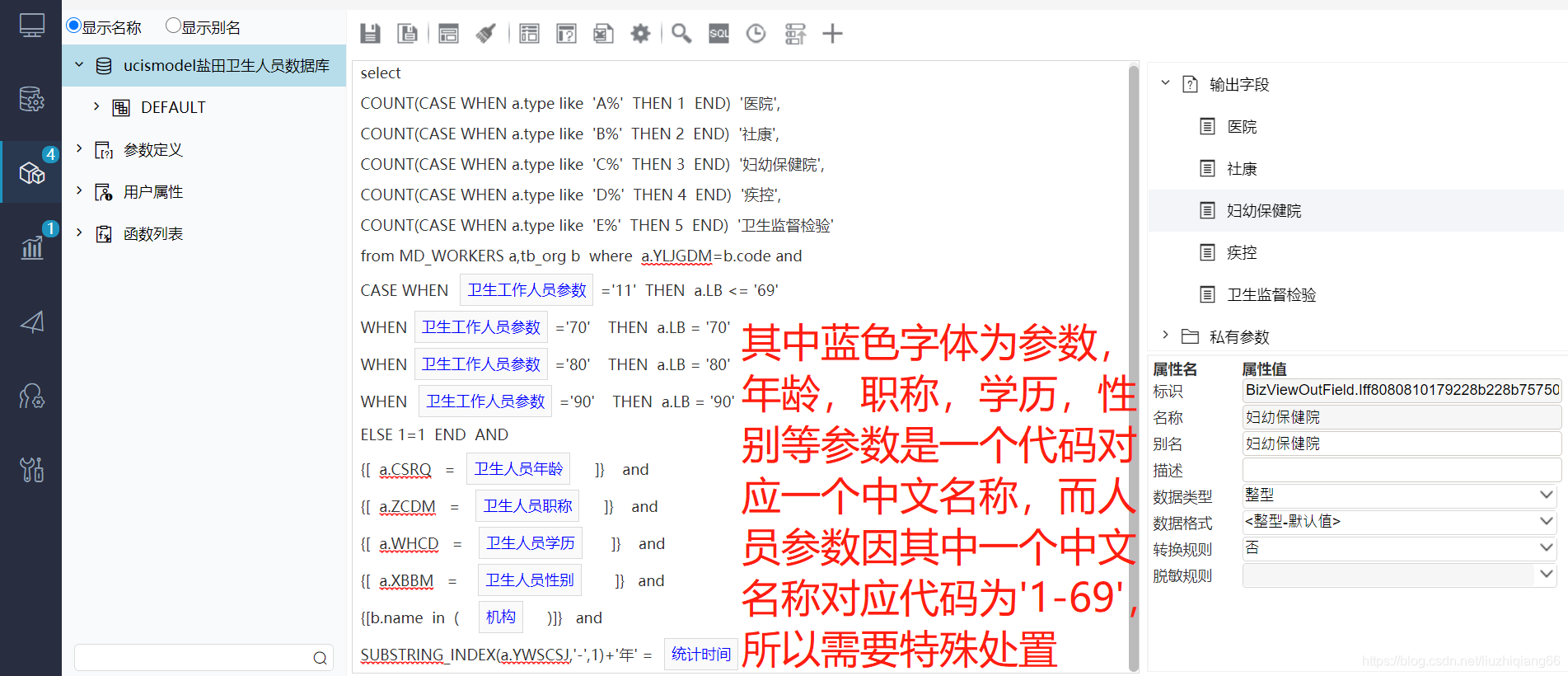Click the 标识 property value field
Image resolution: width=1568 pixels, height=676 pixels.
pyautogui.click(x=1402, y=390)
